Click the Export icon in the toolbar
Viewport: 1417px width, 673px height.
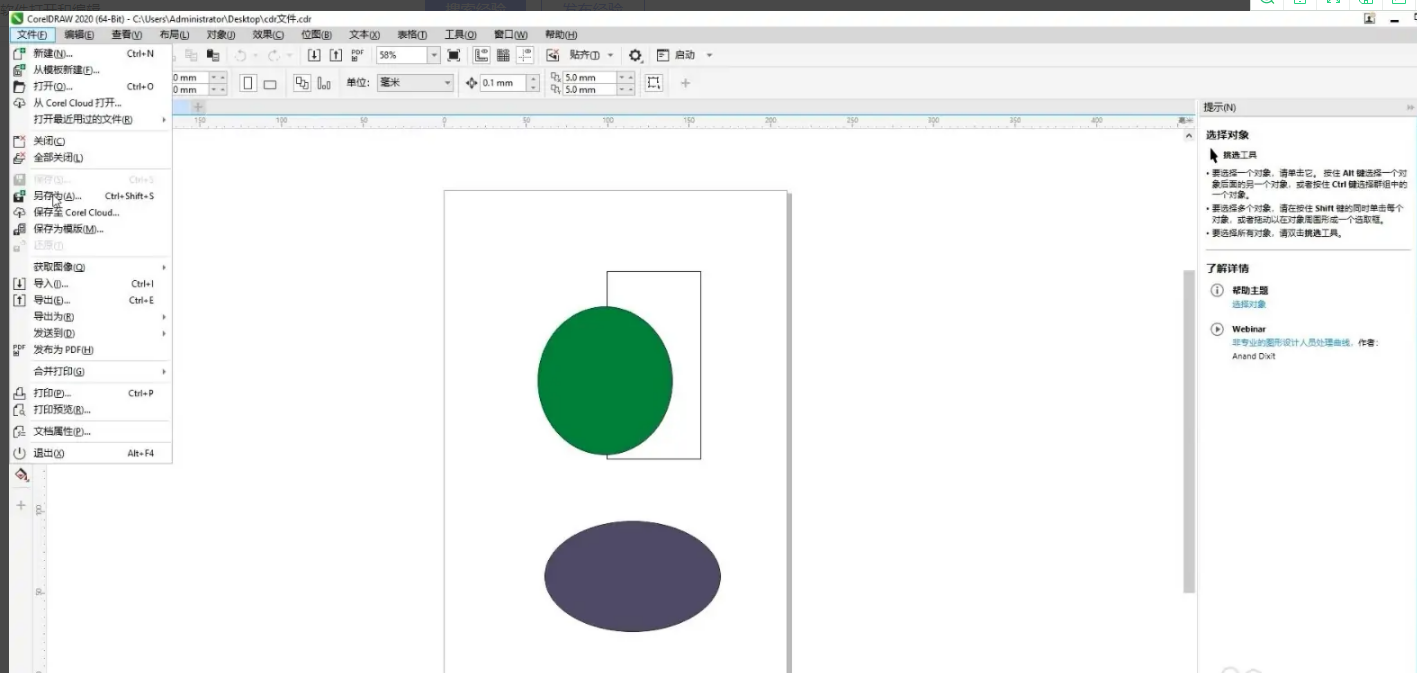point(336,55)
